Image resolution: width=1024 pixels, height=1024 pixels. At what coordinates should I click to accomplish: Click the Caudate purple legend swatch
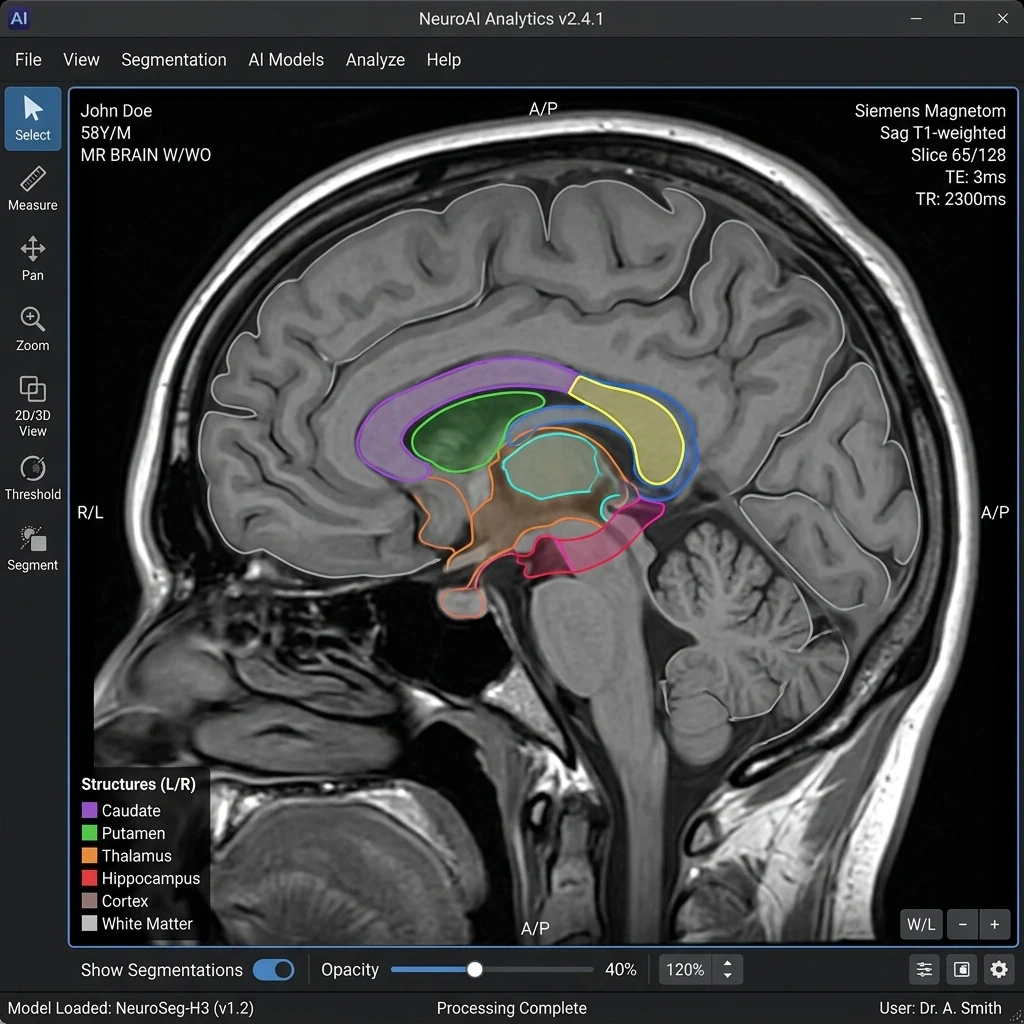click(x=89, y=810)
